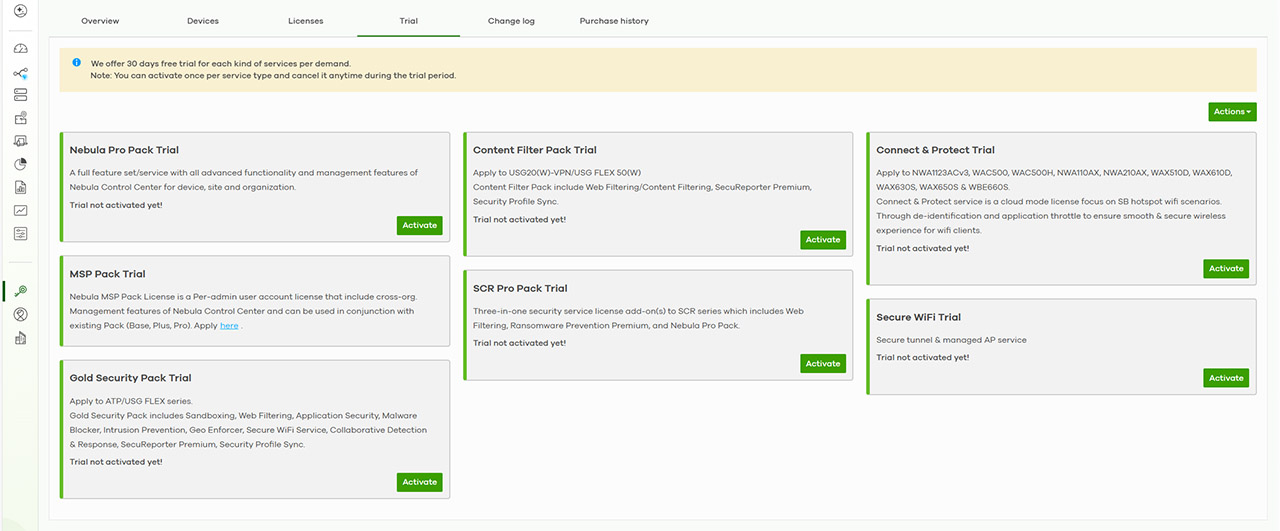Open the stacked devices sidebar icon
The width and height of the screenshot is (1280, 531).
(20, 95)
